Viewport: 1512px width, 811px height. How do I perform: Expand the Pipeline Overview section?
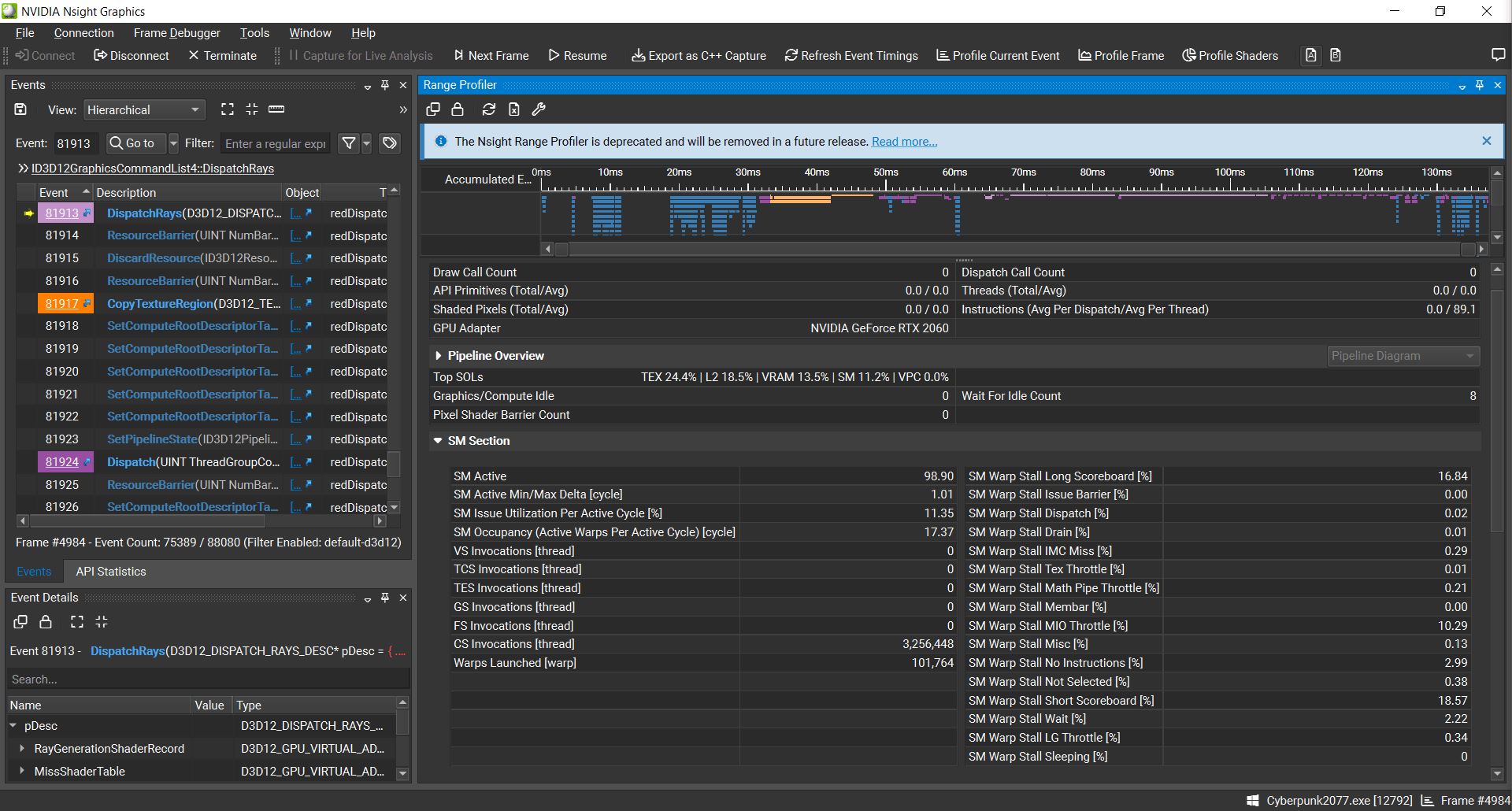click(439, 356)
